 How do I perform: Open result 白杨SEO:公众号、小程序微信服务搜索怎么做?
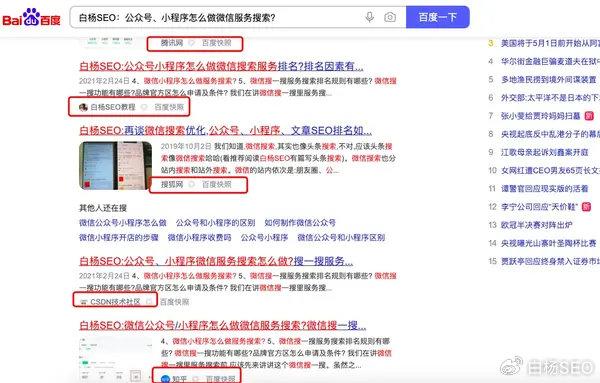(216, 261)
